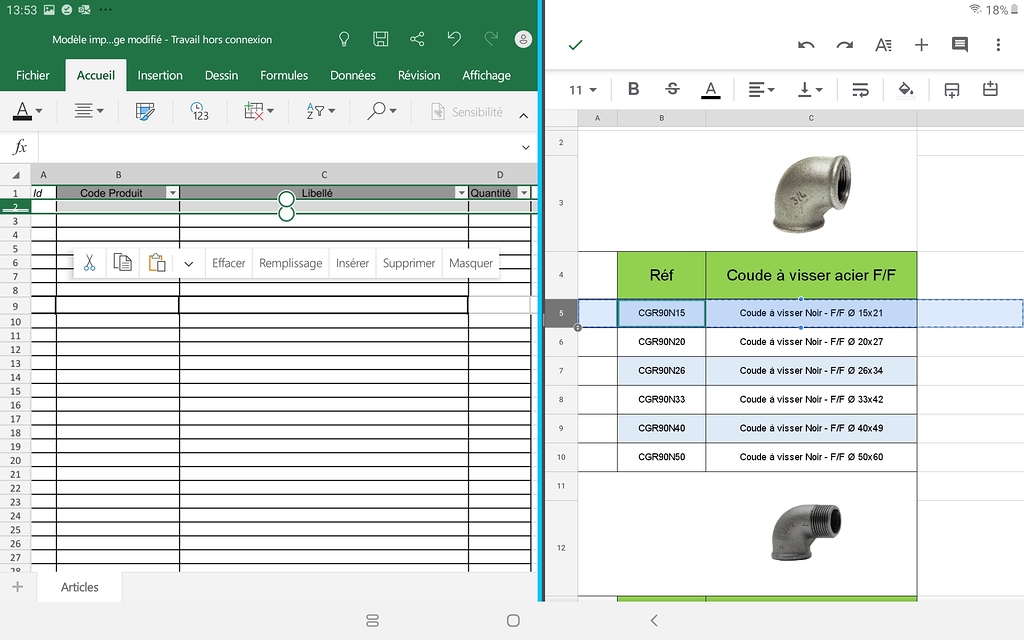
Task: Toggle bold formatting in Sheets
Action: coord(633,89)
